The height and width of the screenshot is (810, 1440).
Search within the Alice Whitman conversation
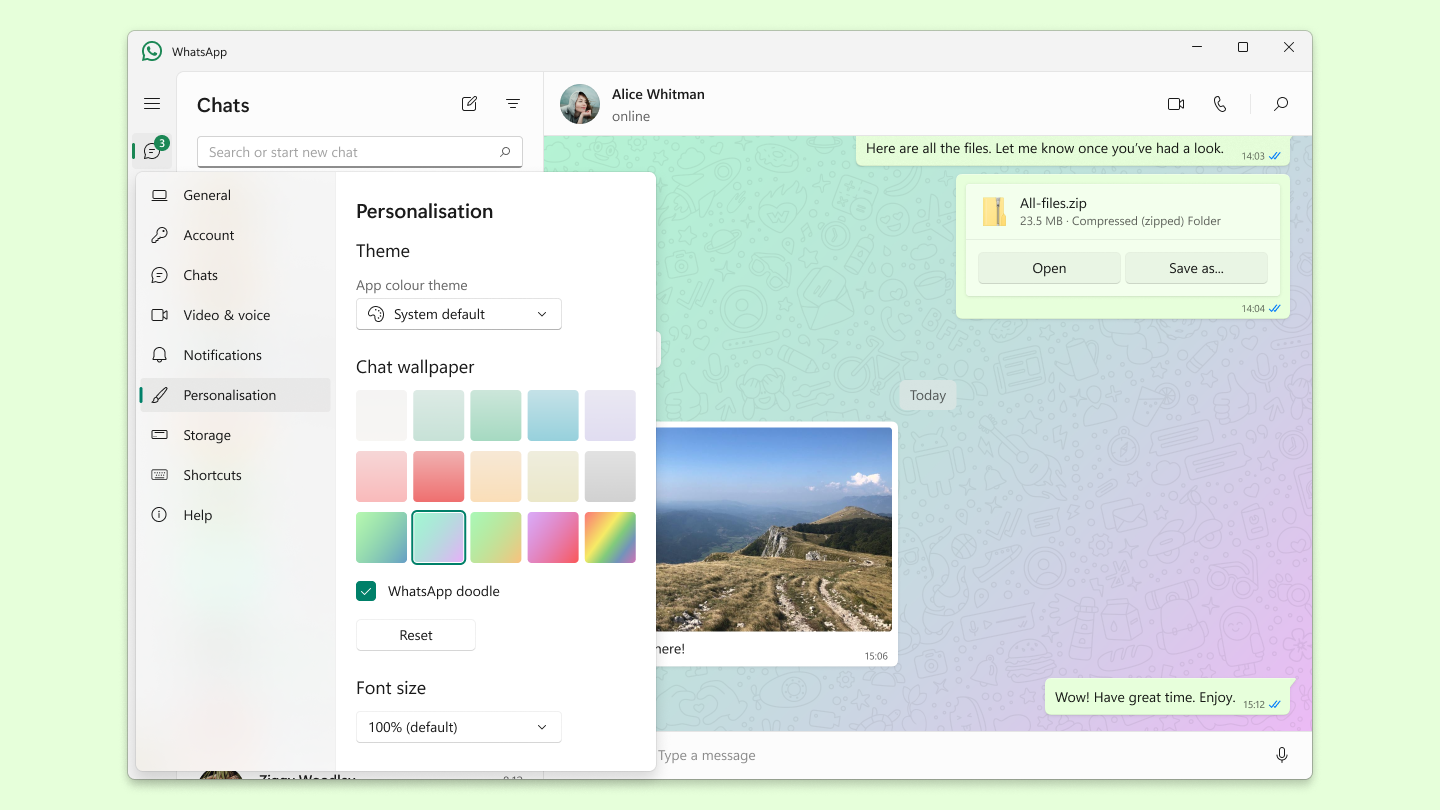(1281, 103)
